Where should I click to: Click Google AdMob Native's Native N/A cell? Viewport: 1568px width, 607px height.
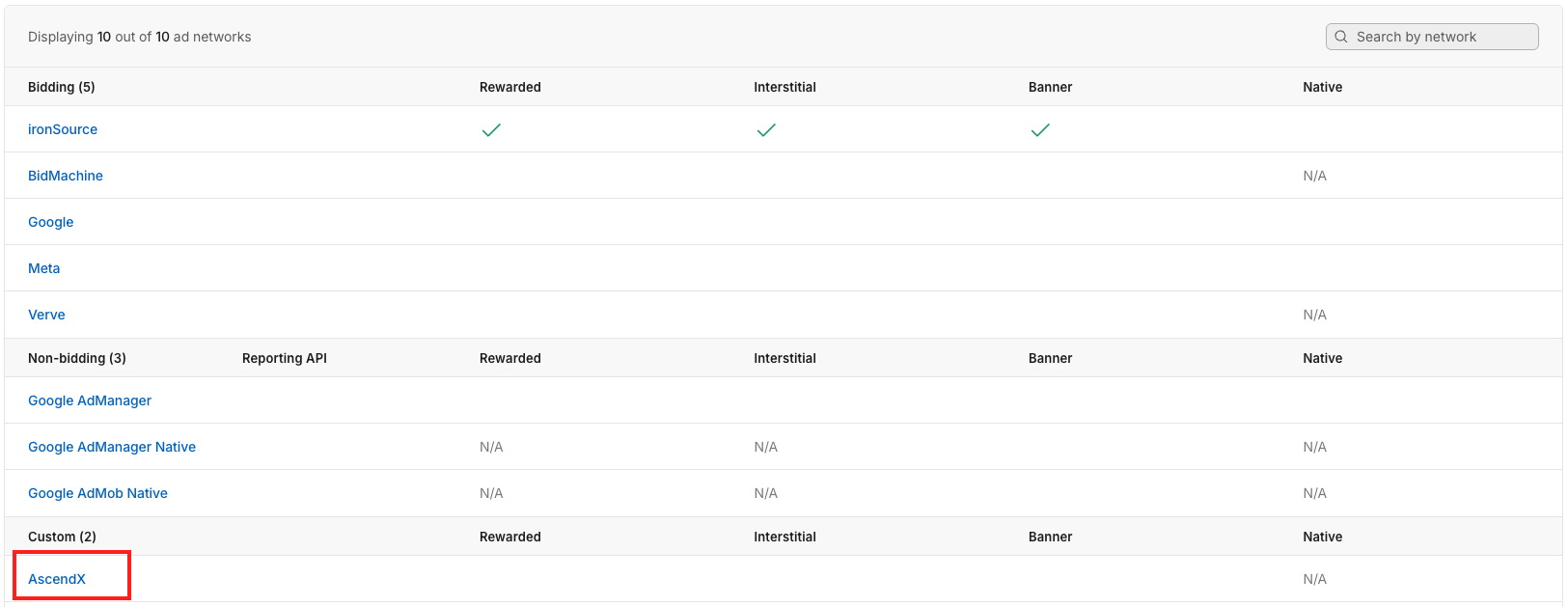pyautogui.click(x=1315, y=493)
